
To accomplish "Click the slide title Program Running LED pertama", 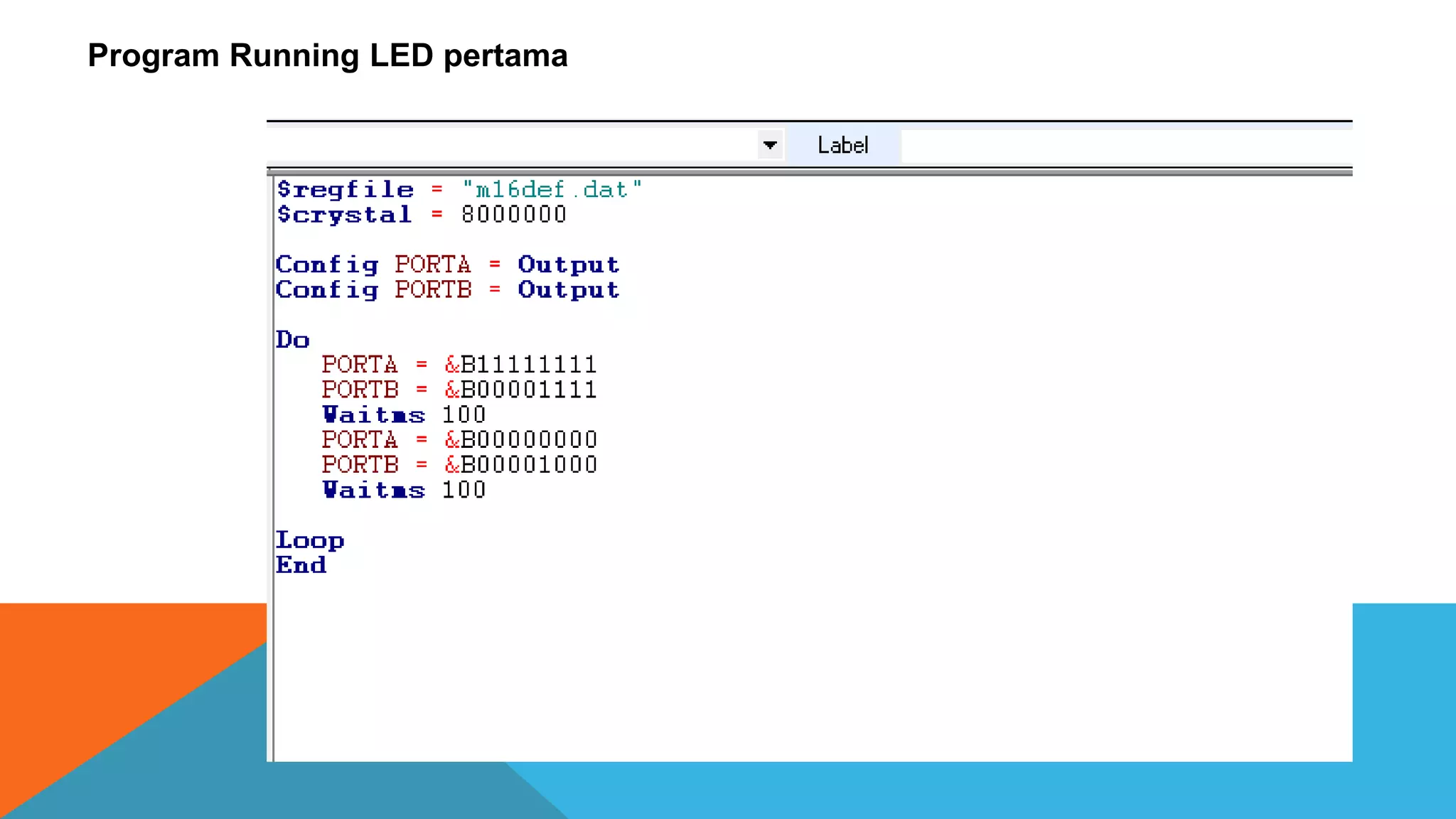I will click(x=328, y=56).
